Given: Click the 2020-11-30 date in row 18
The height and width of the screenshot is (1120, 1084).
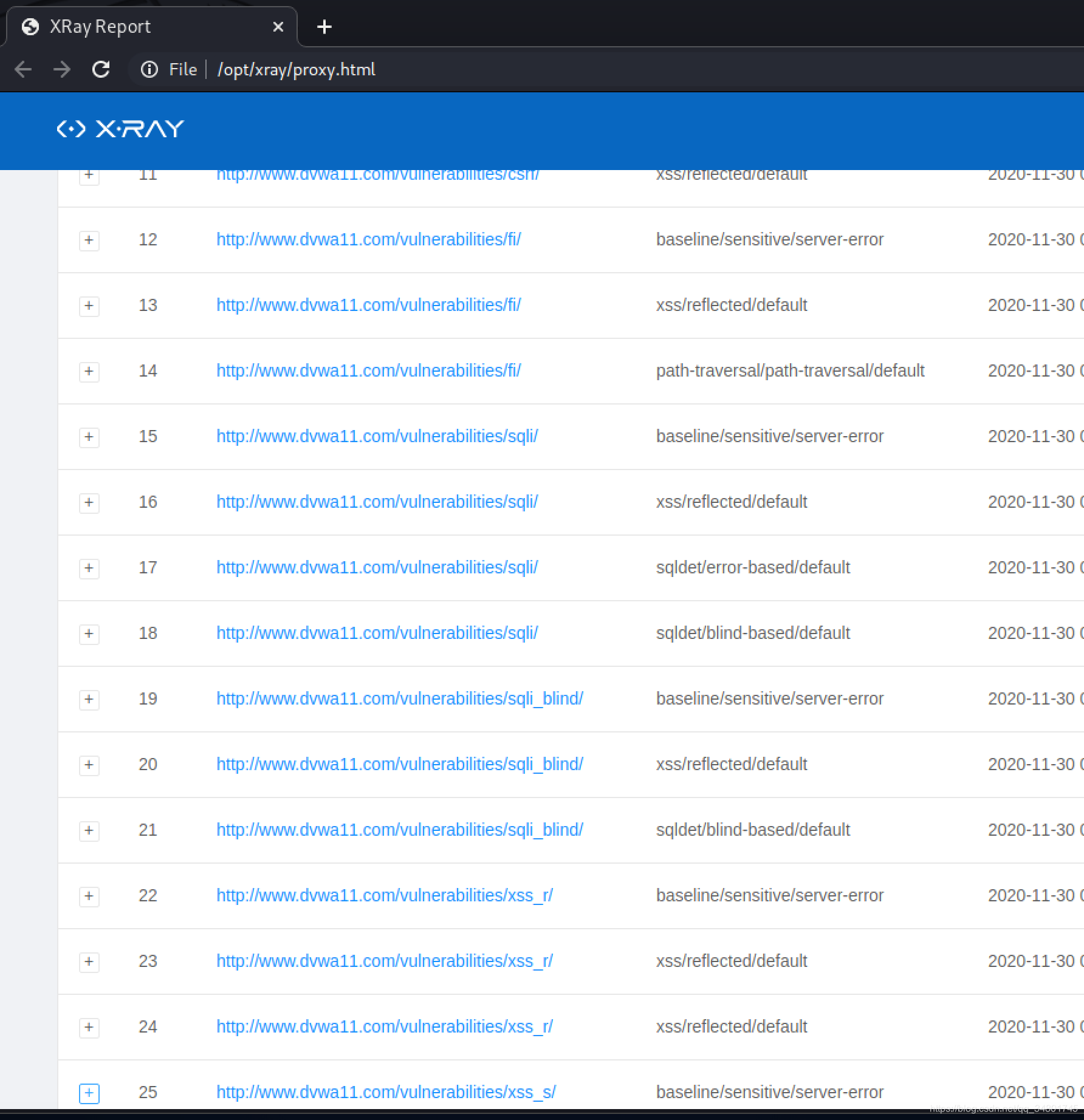Looking at the screenshot, I should (1032, 633).
